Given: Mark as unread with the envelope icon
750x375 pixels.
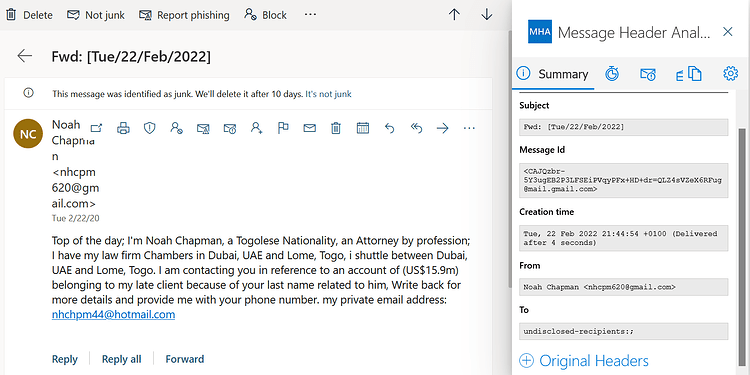Looking at the screenshot, I should (x=310, y=128).
